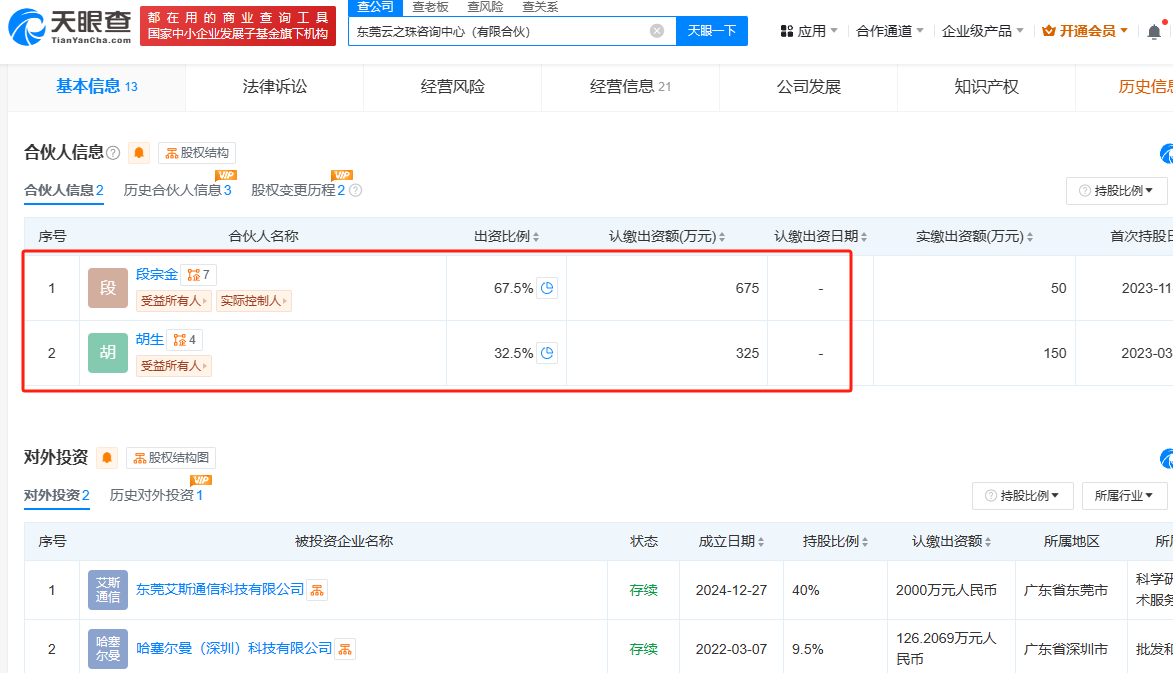The height and width of the screenshot is (673, 1173).
Task: Click the 段 avatar thumbnail
Action: [108, 288]
